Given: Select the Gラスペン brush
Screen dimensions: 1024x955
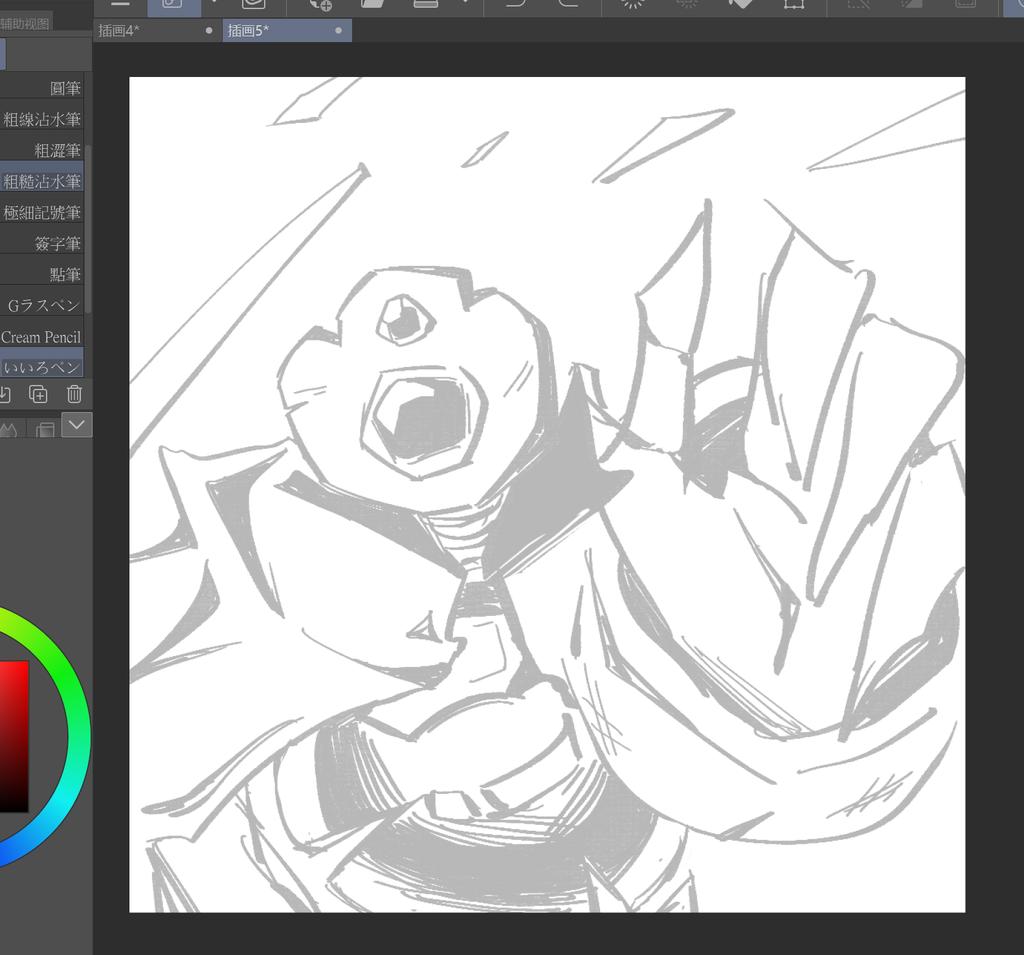Looking at the screenshot, I should [42, 305].
